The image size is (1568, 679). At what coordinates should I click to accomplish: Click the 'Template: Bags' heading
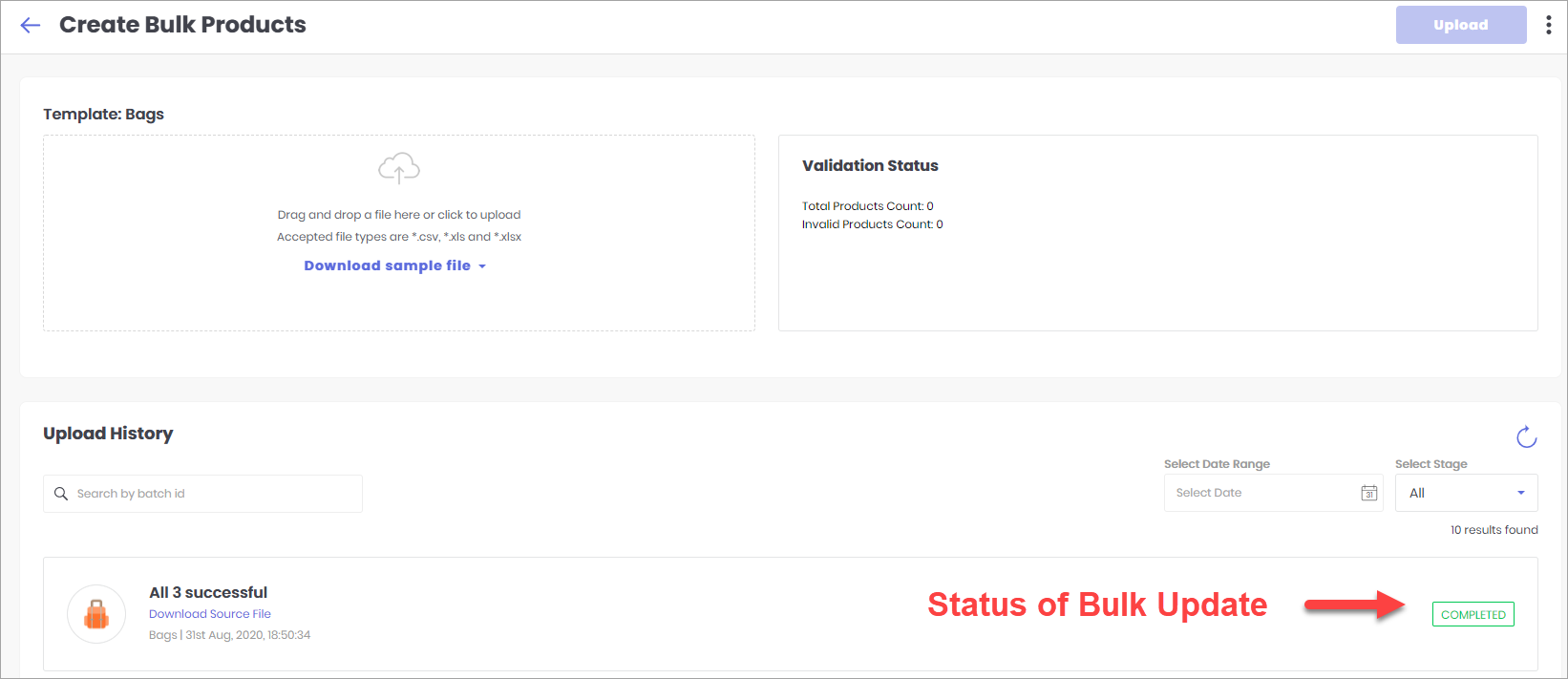(x=104, y=114)
